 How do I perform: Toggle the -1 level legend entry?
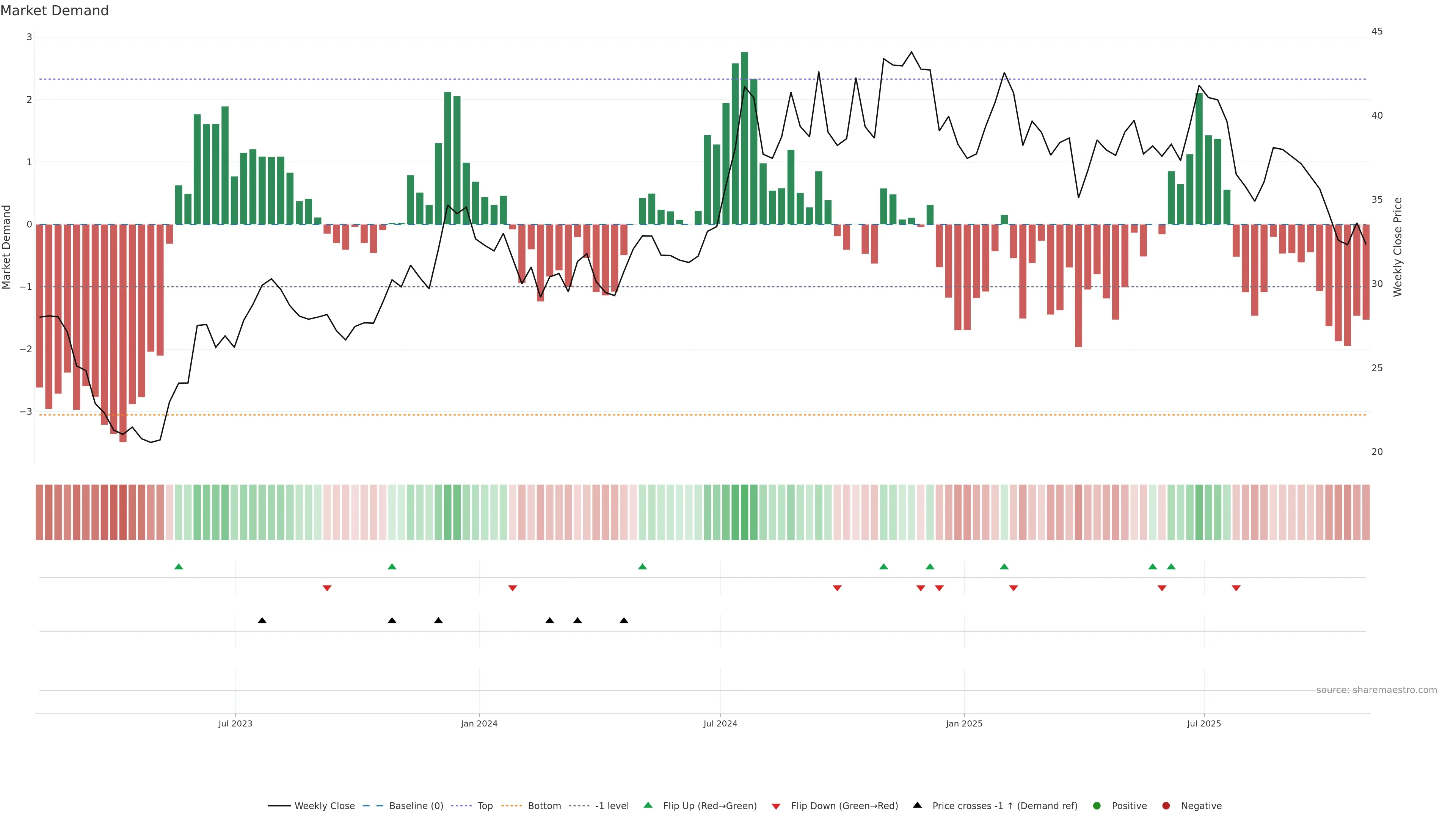click(x=612, y=805)
